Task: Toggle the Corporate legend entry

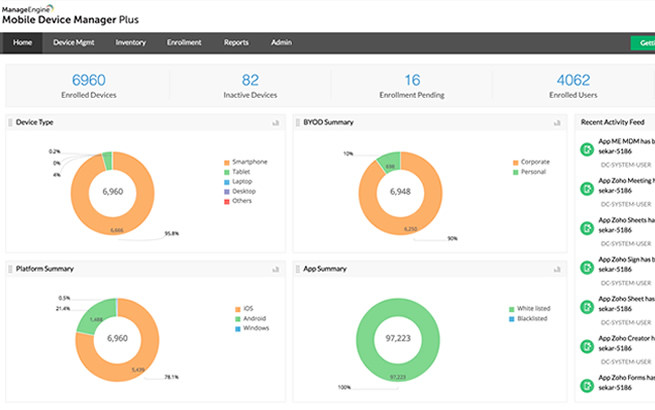Action: [x=531, y=162]
